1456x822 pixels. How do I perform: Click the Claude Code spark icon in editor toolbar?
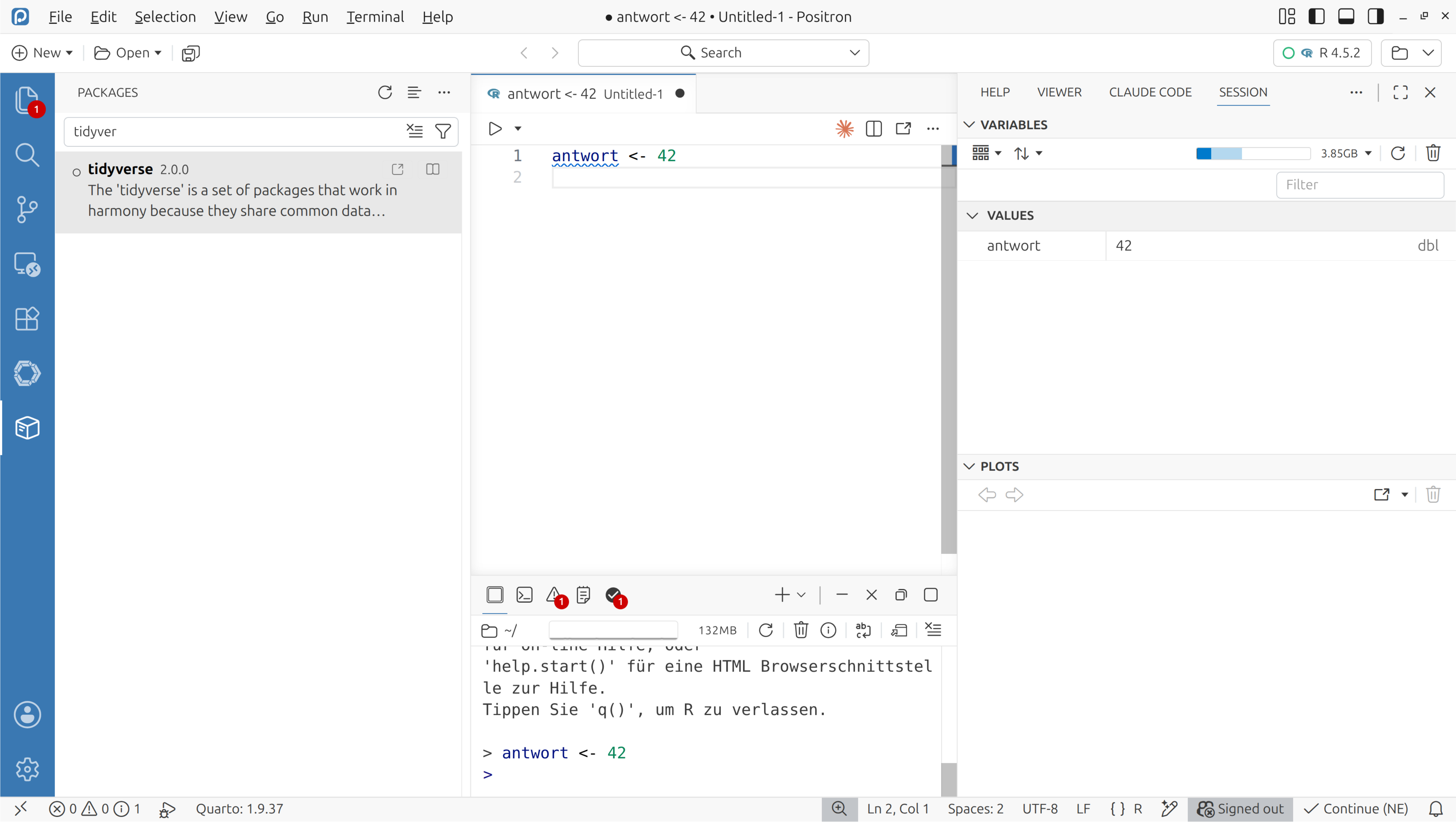click(x=844, y=129)
